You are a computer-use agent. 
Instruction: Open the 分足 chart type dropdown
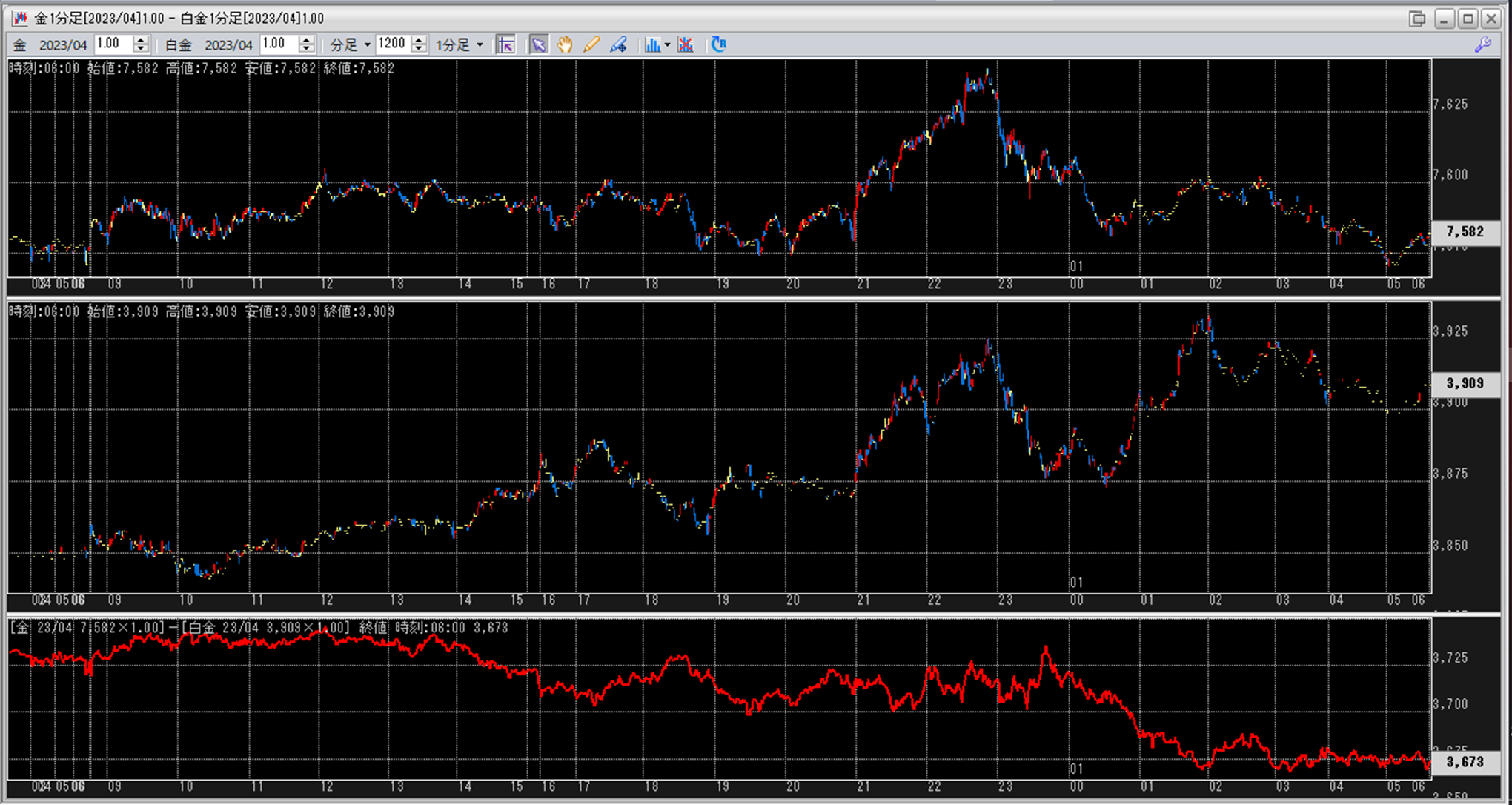(351, 45)
